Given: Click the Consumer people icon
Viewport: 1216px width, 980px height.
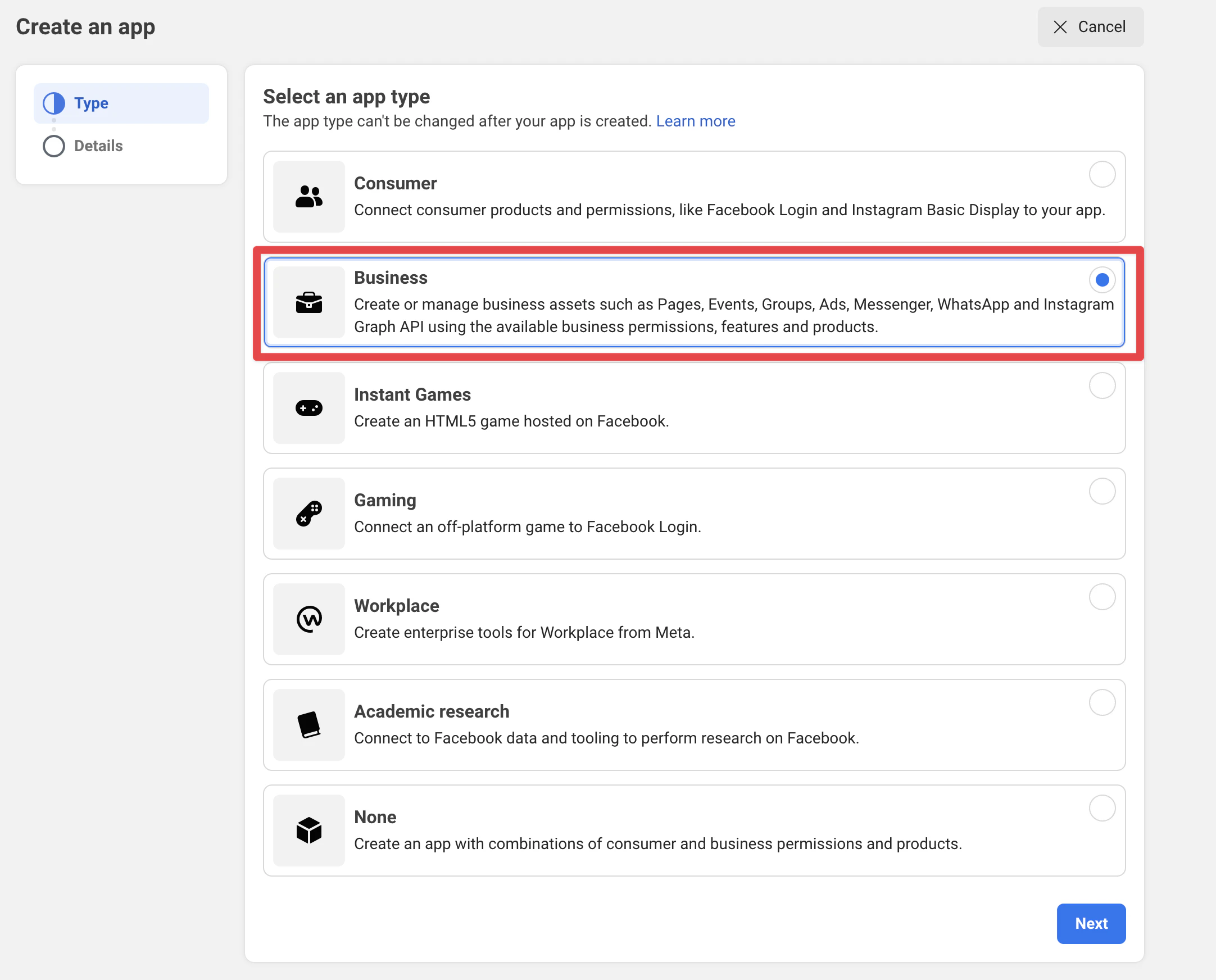Looking at the screenshot, I should (308, 197).
